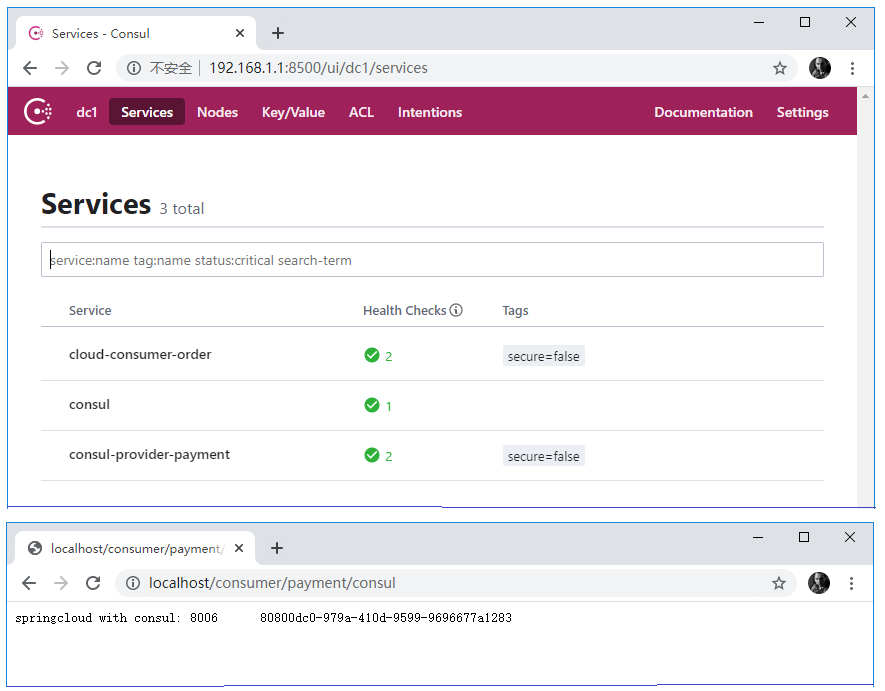This screenshot has width=885, height=691.
Task: Go to the ACL tab
Action: [x=361, y=112]
